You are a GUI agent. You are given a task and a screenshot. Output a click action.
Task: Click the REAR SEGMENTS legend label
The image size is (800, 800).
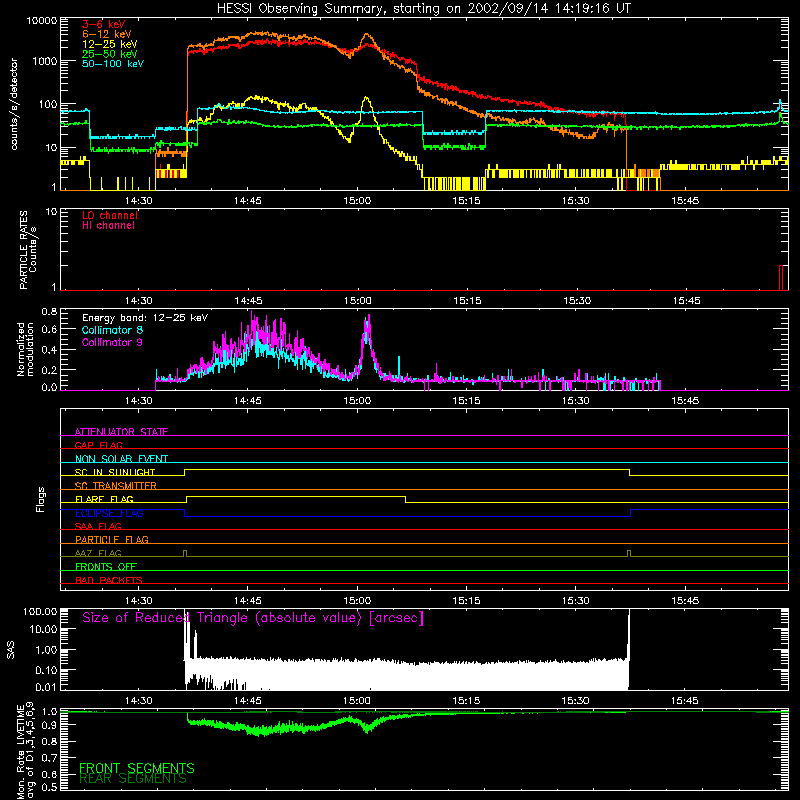(133, 779)
